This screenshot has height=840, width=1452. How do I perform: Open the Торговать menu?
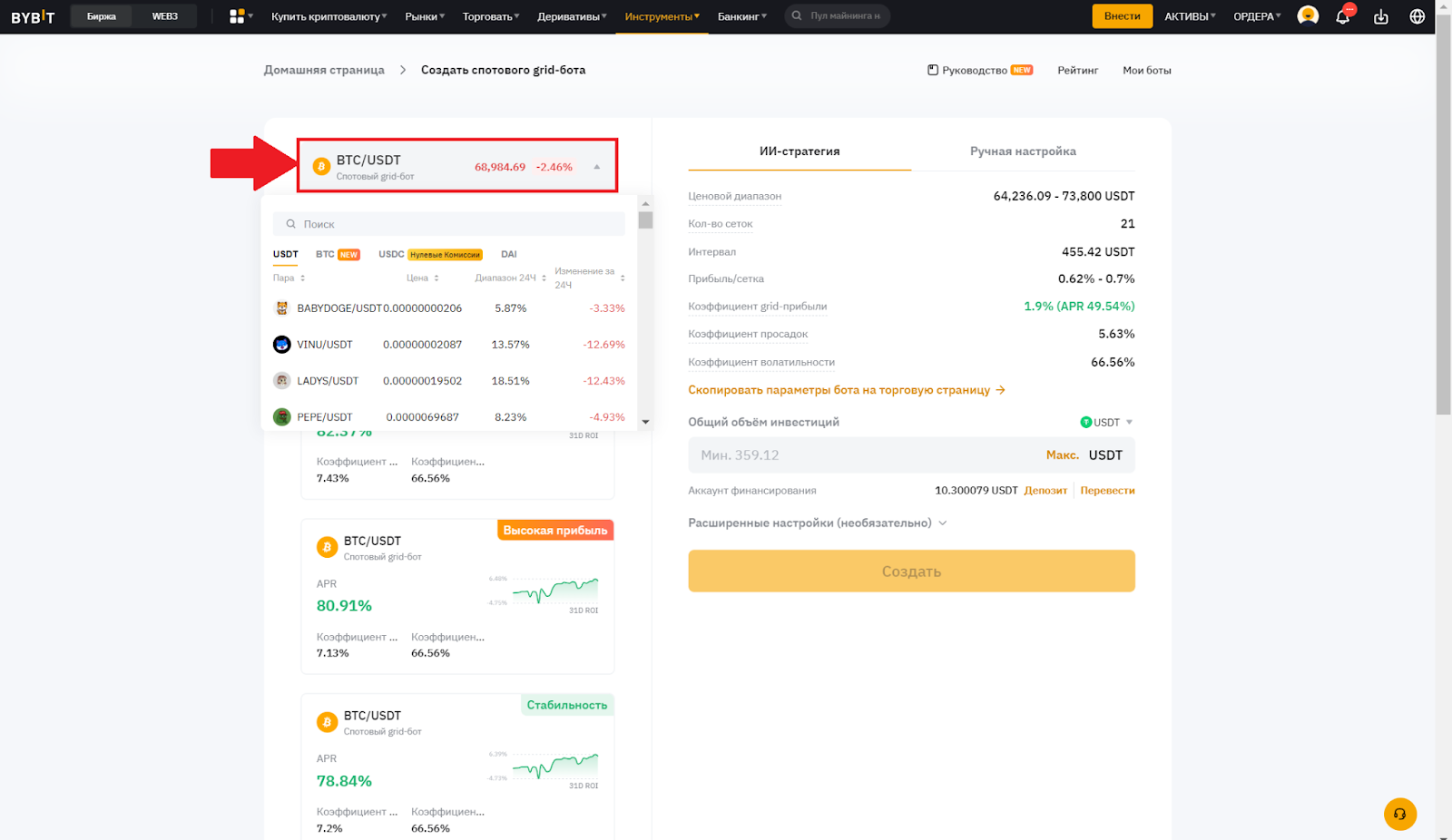tap(491, 16)
